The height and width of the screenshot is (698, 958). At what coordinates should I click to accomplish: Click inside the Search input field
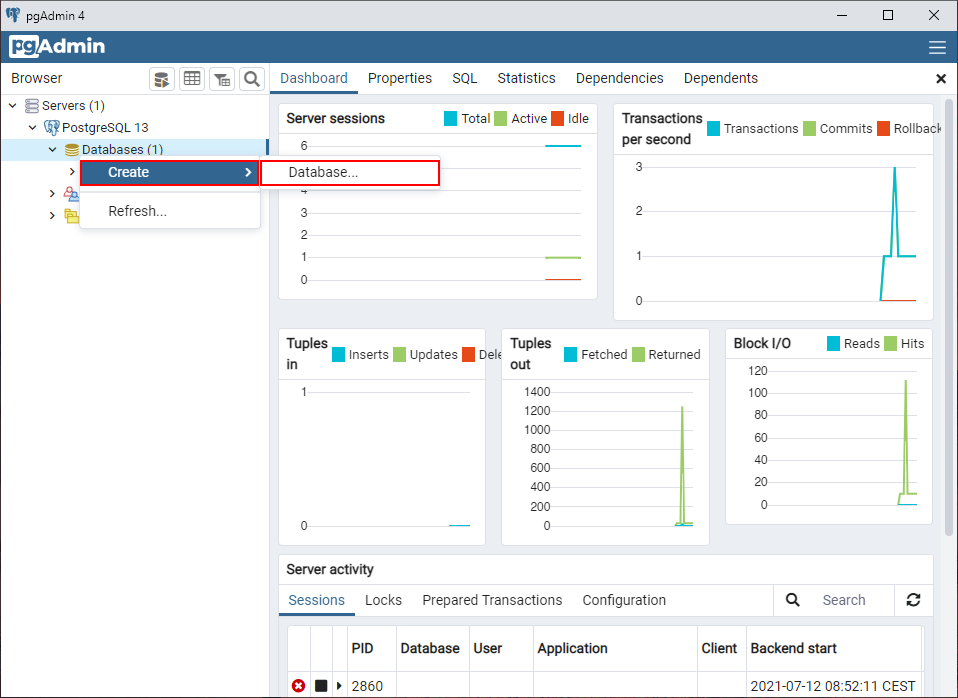tap(845, 600)
